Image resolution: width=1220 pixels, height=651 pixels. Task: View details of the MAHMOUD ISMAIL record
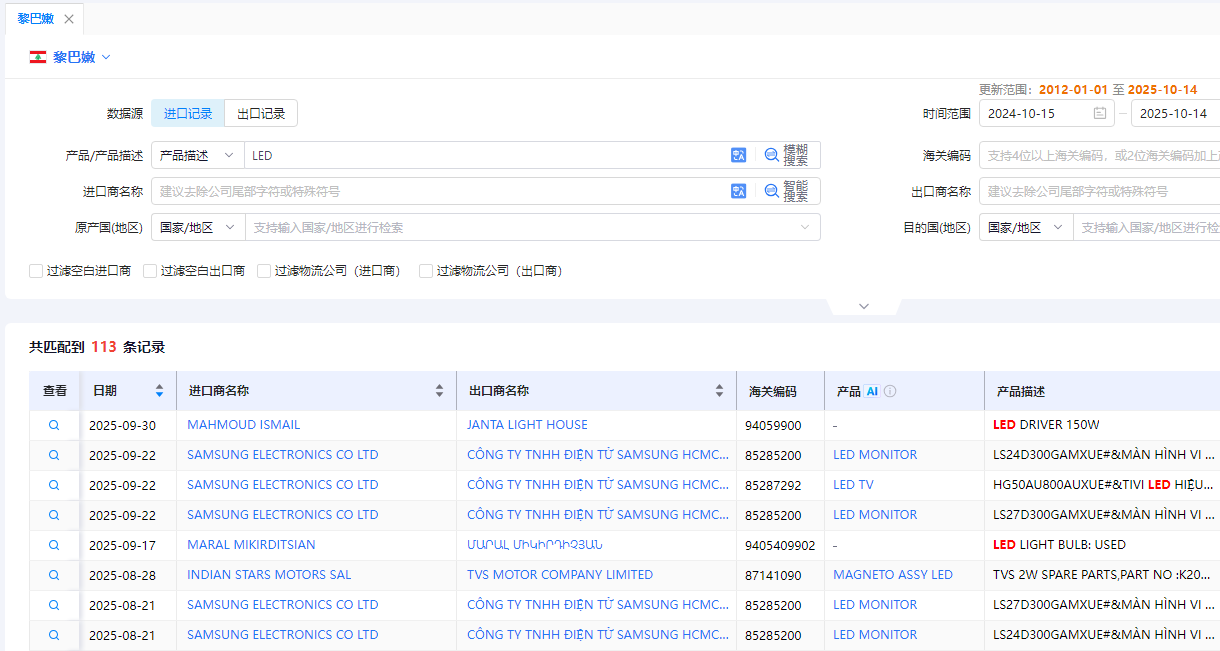(54, 425)
